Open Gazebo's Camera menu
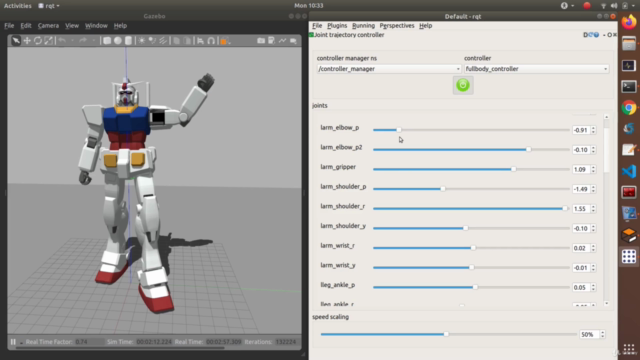The height and width of the screenshot is (360, 640). [x=48, y=26]
